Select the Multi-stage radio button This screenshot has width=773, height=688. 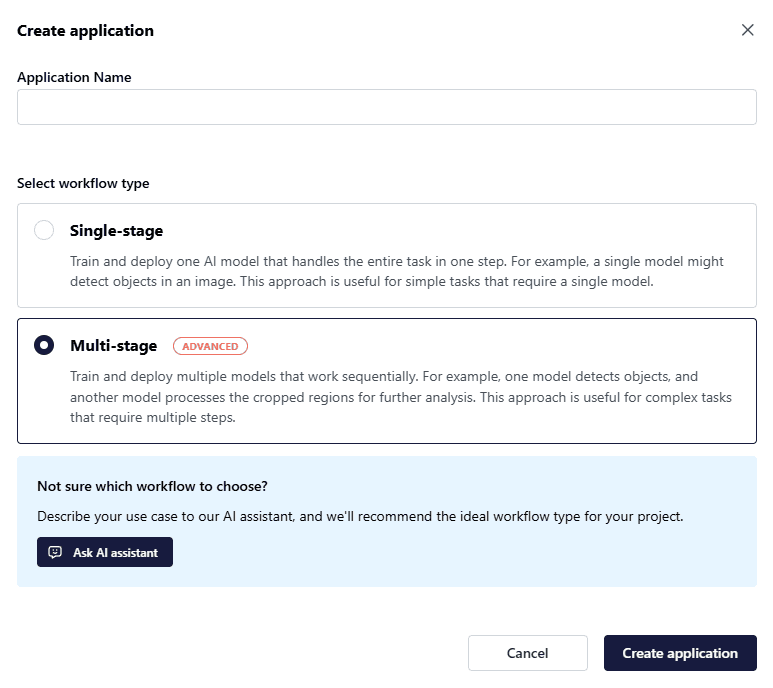pos(44,346)
